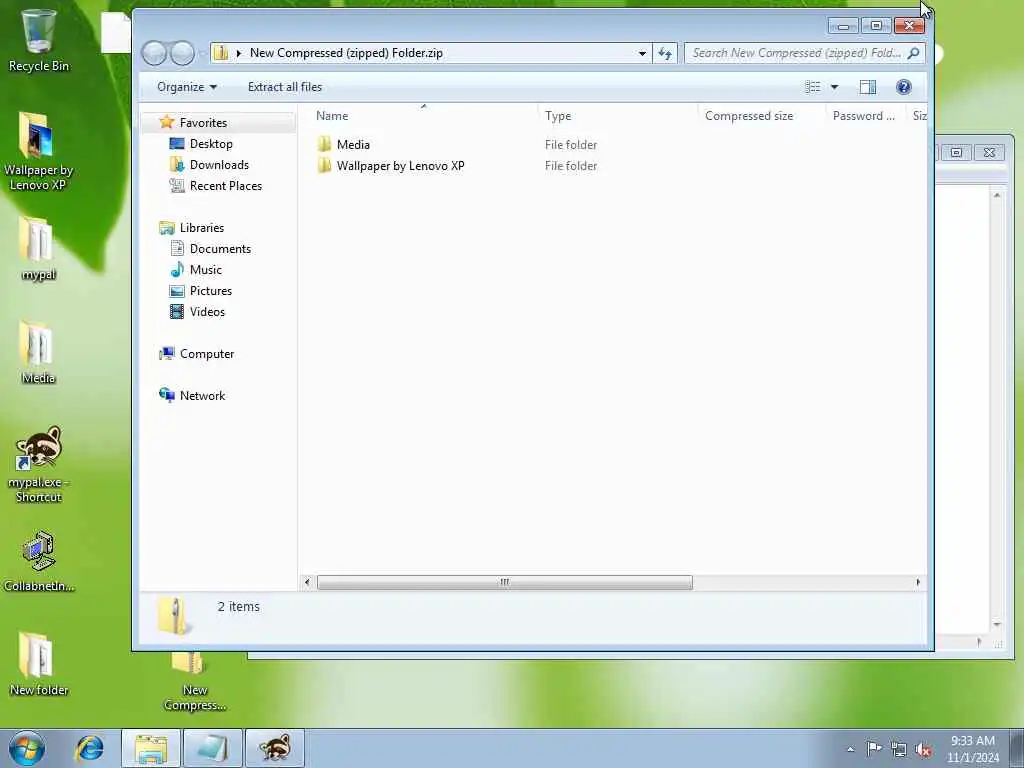Open Pictures library
Viewport: 1024px width, 768px height.
[x=210, y=291]
